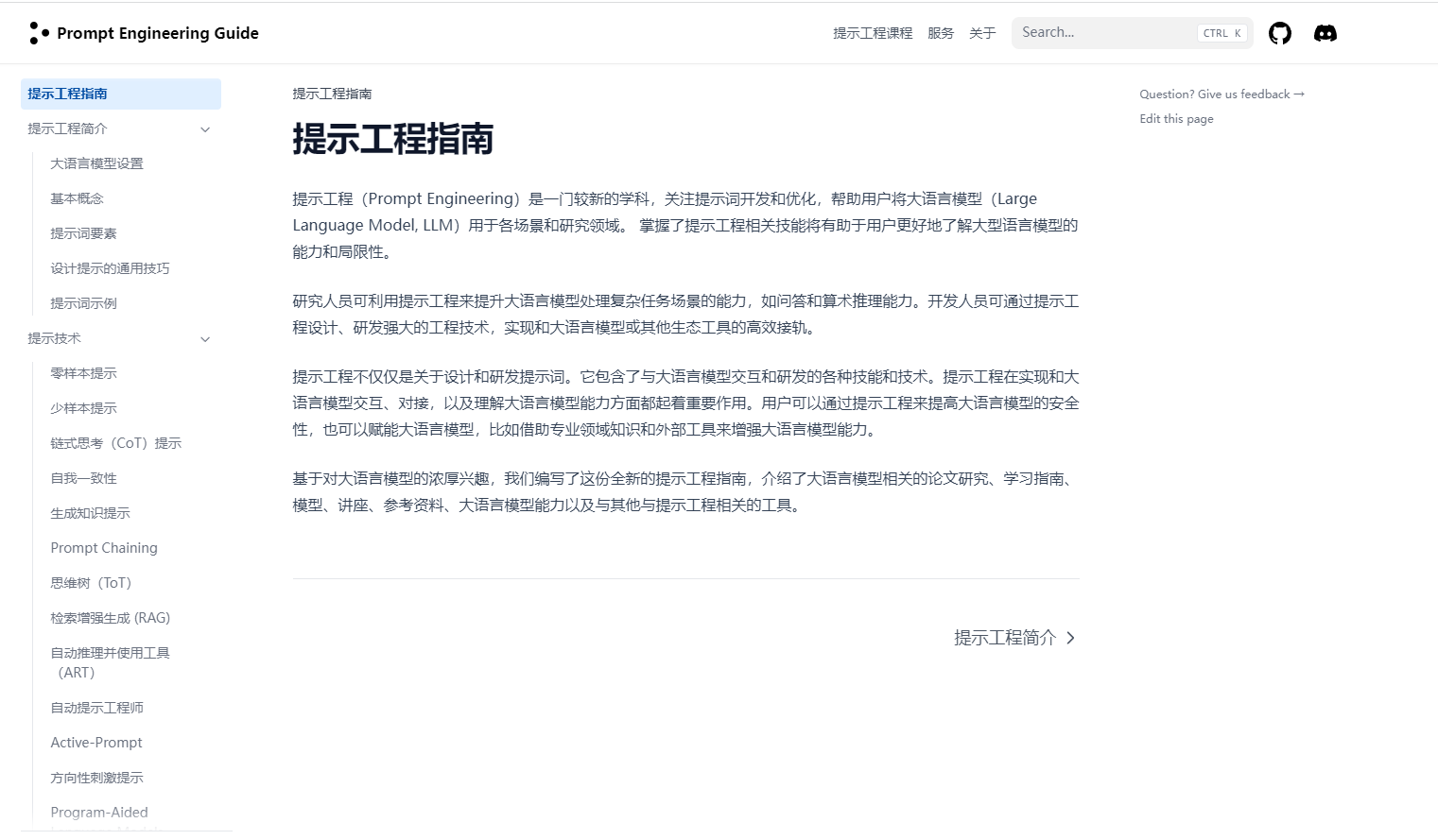Open the Discord server icon
This screenshot has width=1438, height=840.
pyautogui.click(x=1325, y=33)
